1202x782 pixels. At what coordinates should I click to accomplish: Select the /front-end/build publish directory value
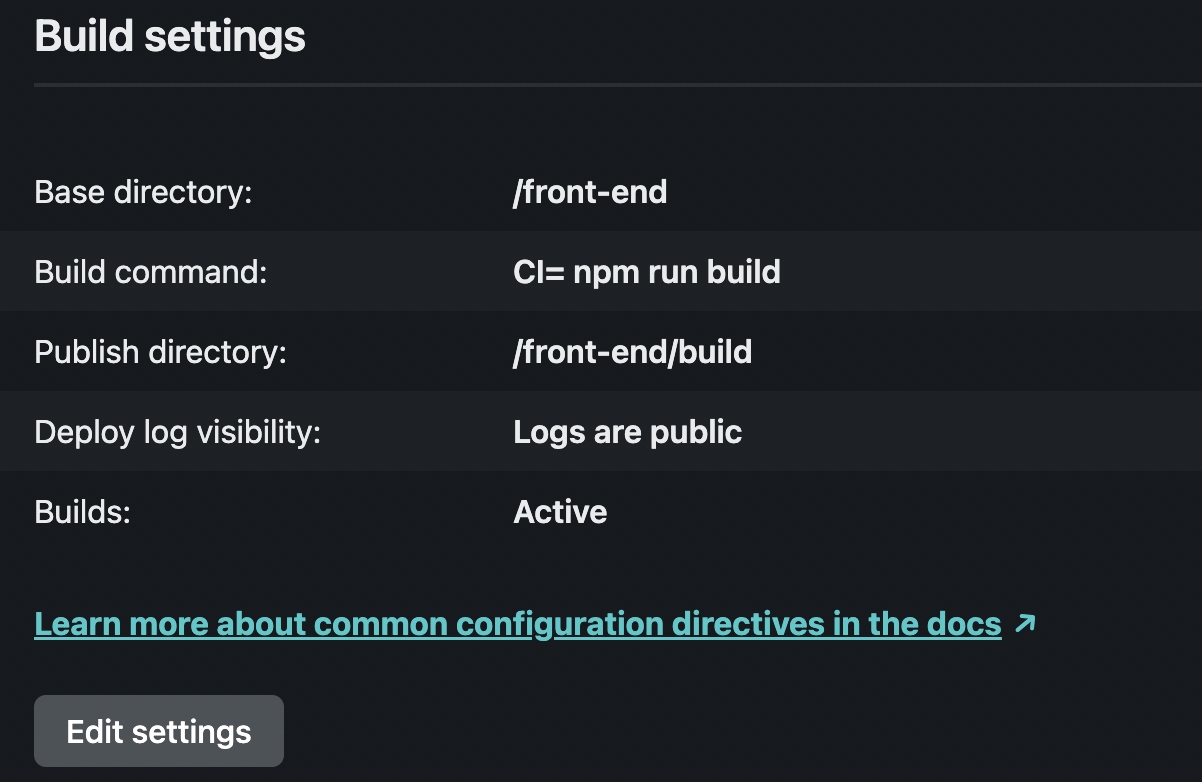click(632, 352)
